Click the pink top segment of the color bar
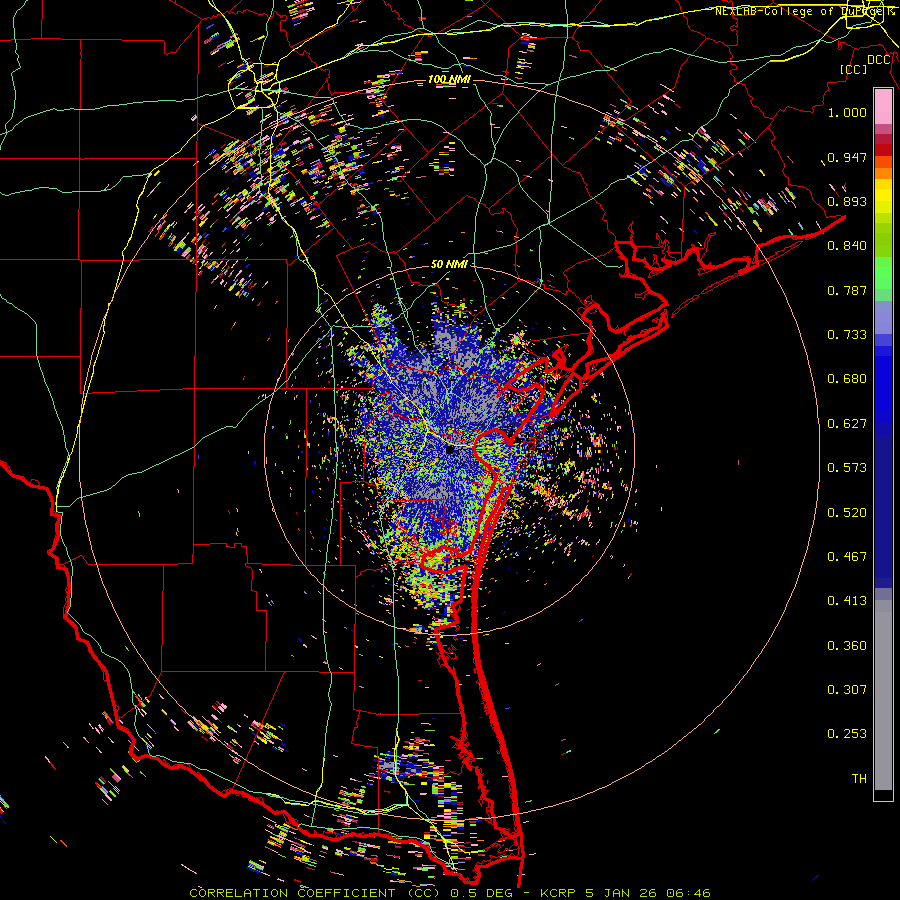Viewport: 900px width, 900px height. coord(883,106)
